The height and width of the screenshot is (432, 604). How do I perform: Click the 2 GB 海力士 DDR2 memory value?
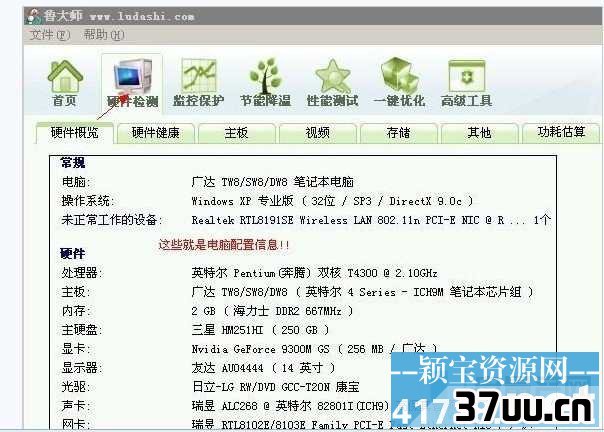pyautogui.click(x=272, y=311)
